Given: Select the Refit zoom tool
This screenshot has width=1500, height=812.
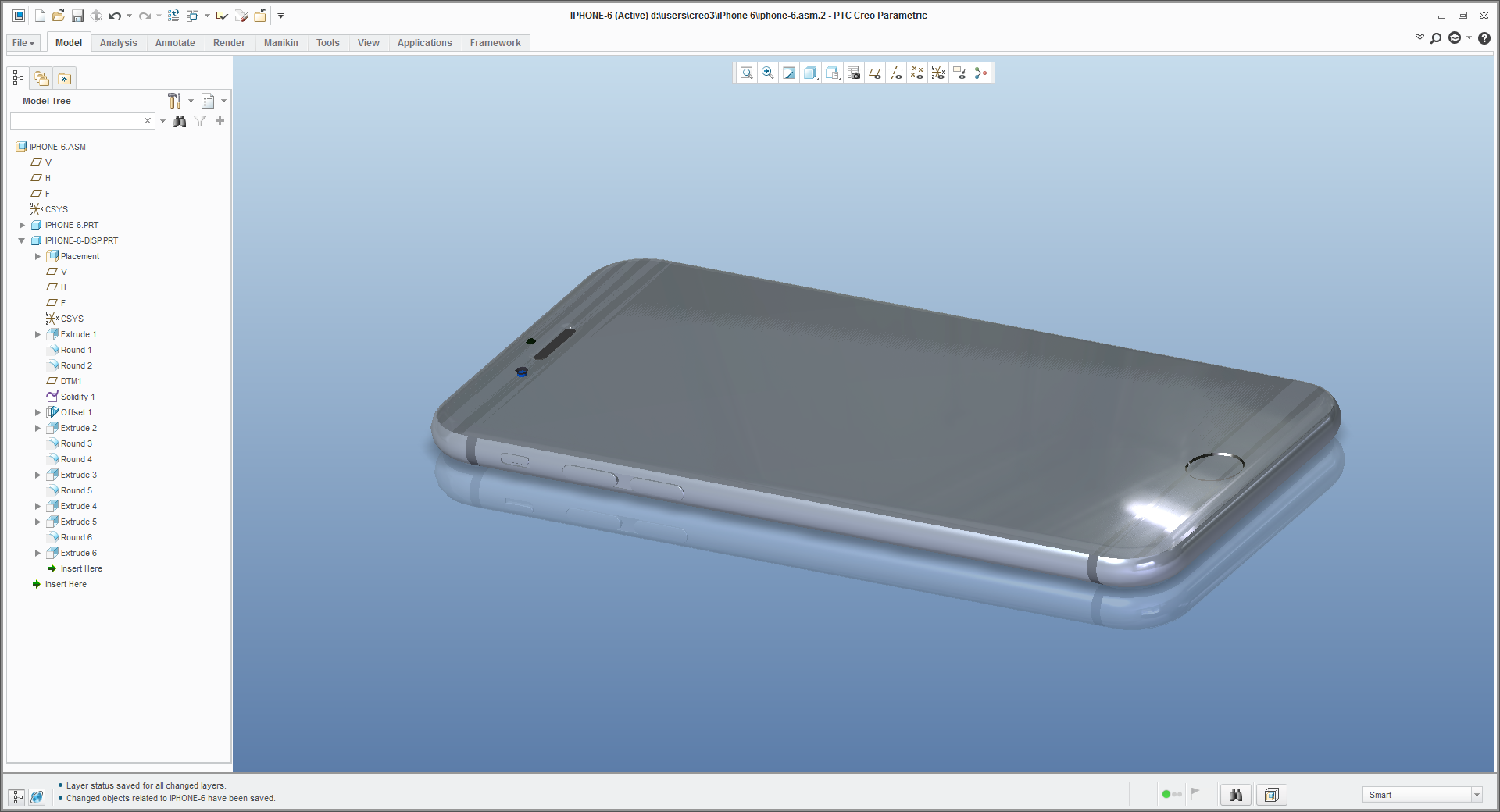Looking at the screenshot, I should pyautogui.click(x=746, y=73).
